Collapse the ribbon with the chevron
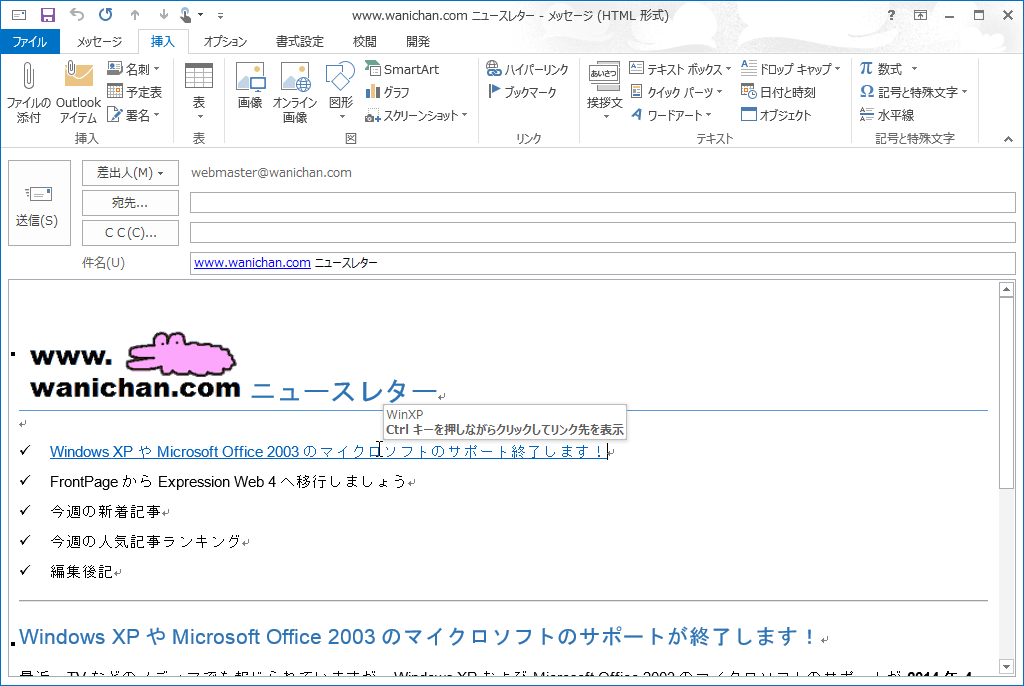The height and width of the screenshot is (686, 1024). (x=1008, y=139)
